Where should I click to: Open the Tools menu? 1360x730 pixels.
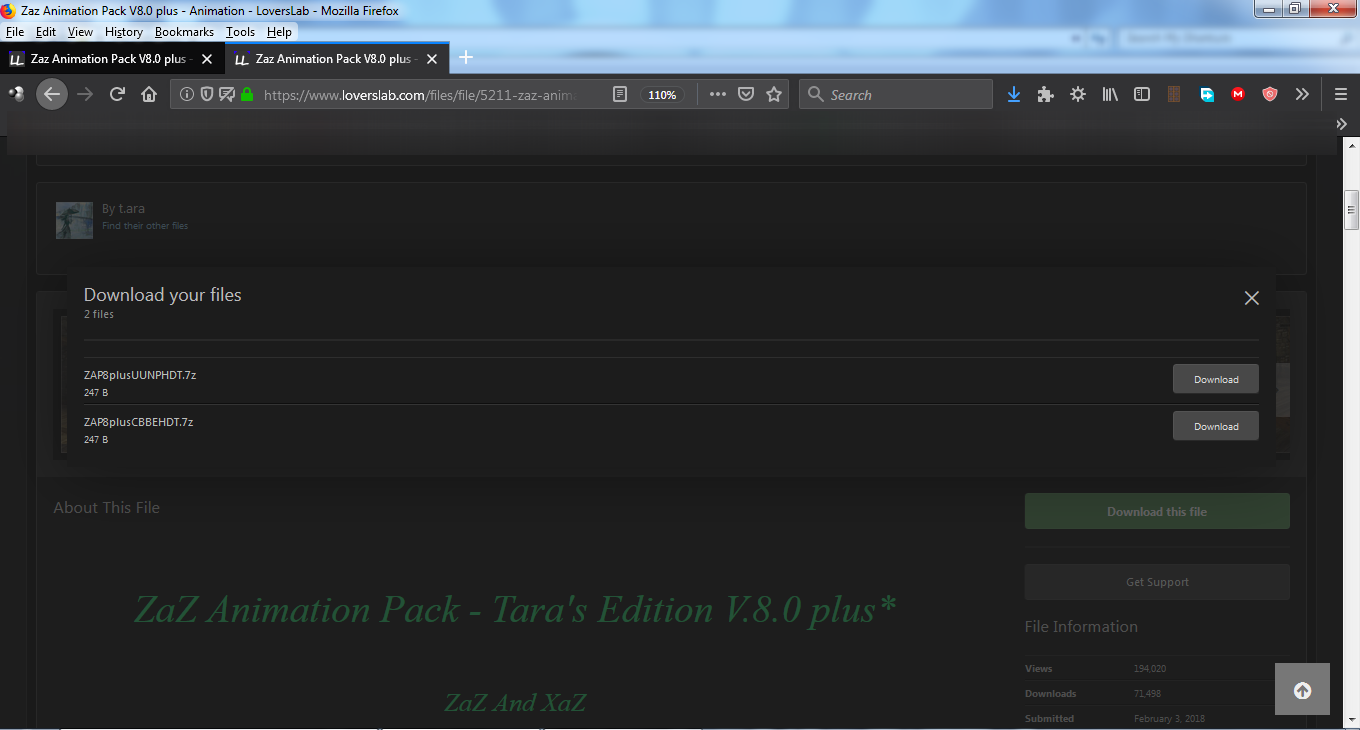pos(240,32)
